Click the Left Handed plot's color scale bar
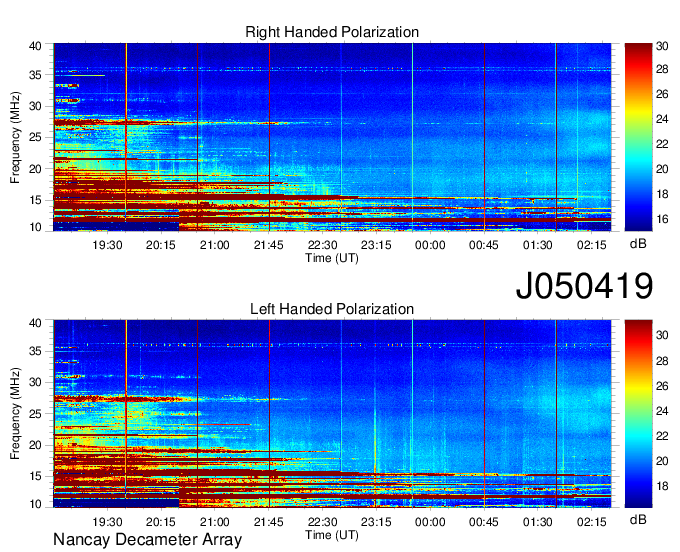This screenshot has width=680, height=552. (638, 414)
